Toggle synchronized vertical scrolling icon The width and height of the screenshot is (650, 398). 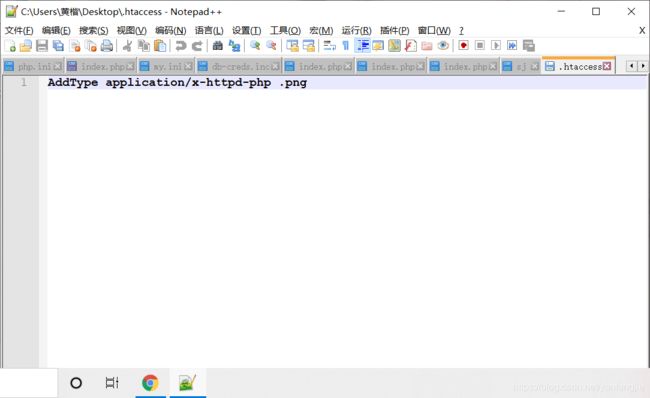pos(292,46)
